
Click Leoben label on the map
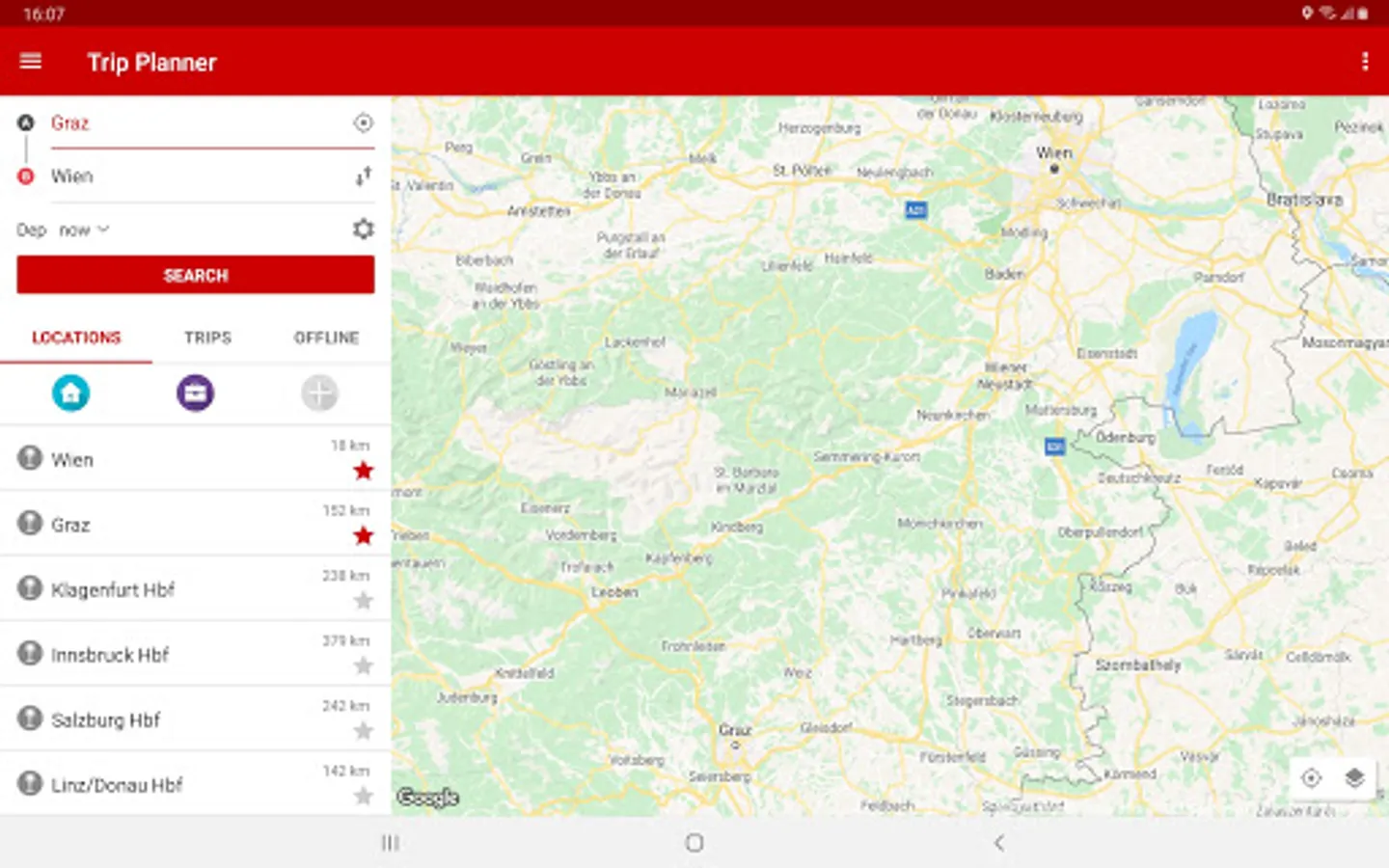coord(614,592)
